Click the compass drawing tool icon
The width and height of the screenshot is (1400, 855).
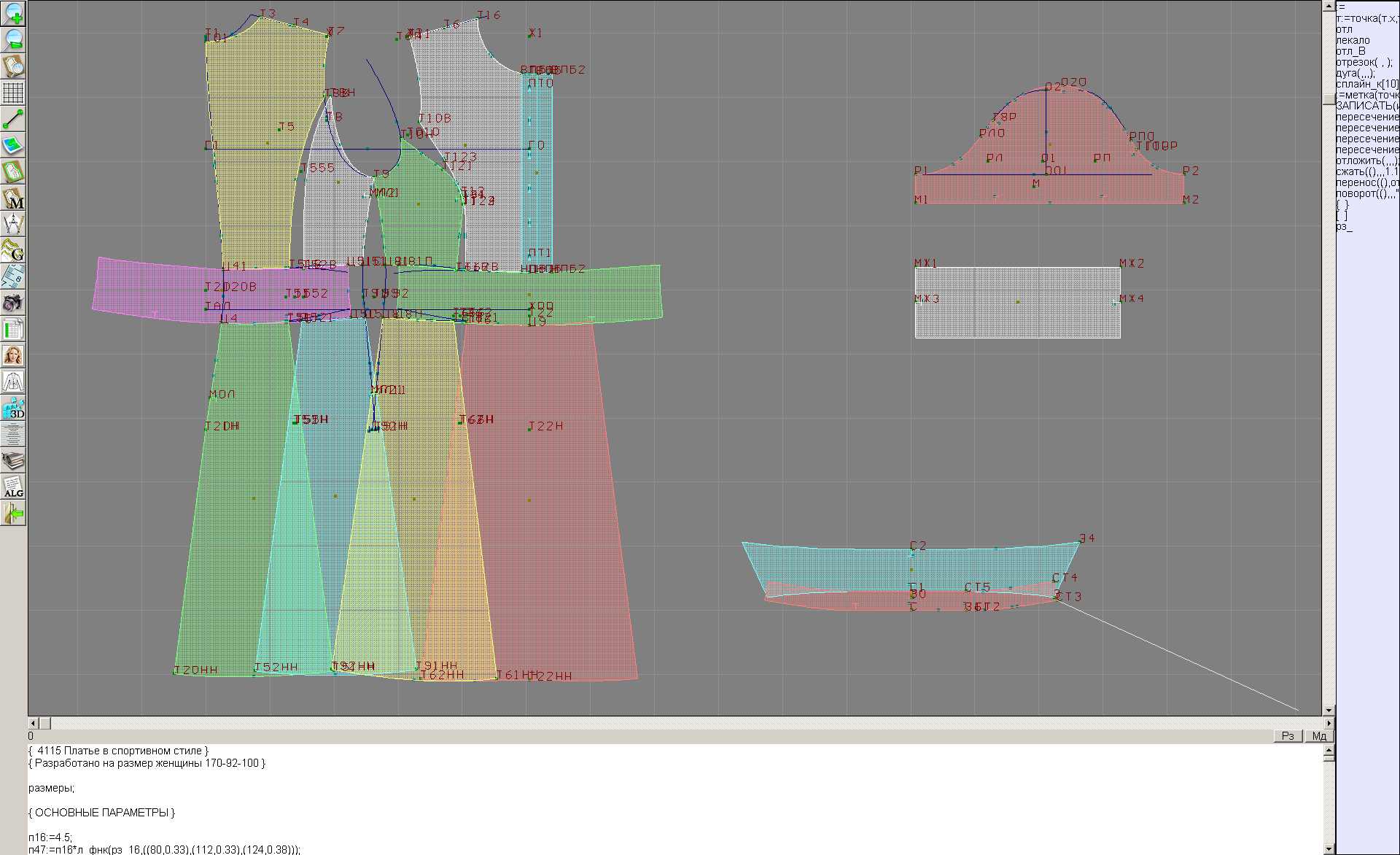point(13,224)
